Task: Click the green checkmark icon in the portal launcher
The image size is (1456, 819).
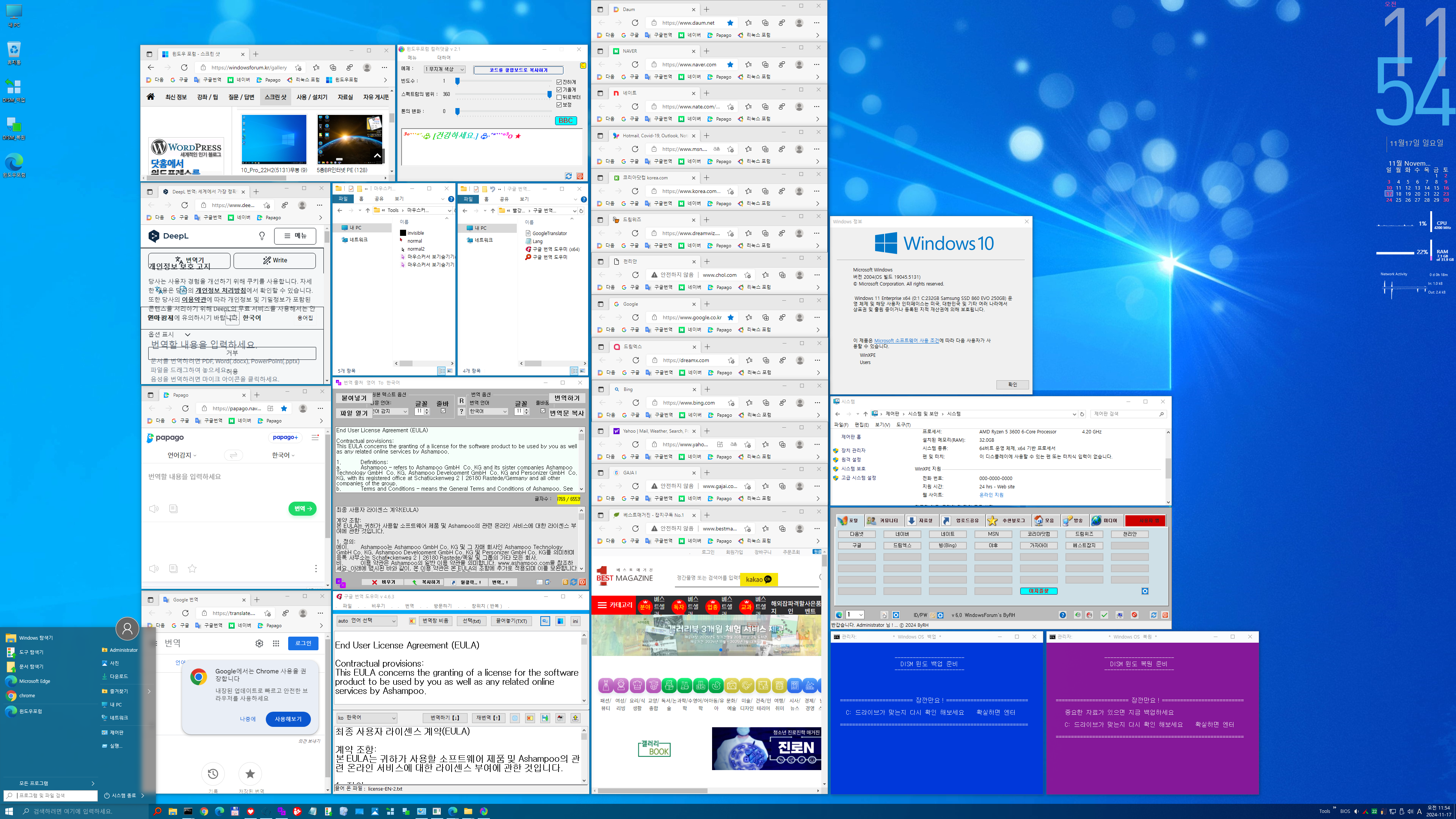Action: (x=1105, y=615)
